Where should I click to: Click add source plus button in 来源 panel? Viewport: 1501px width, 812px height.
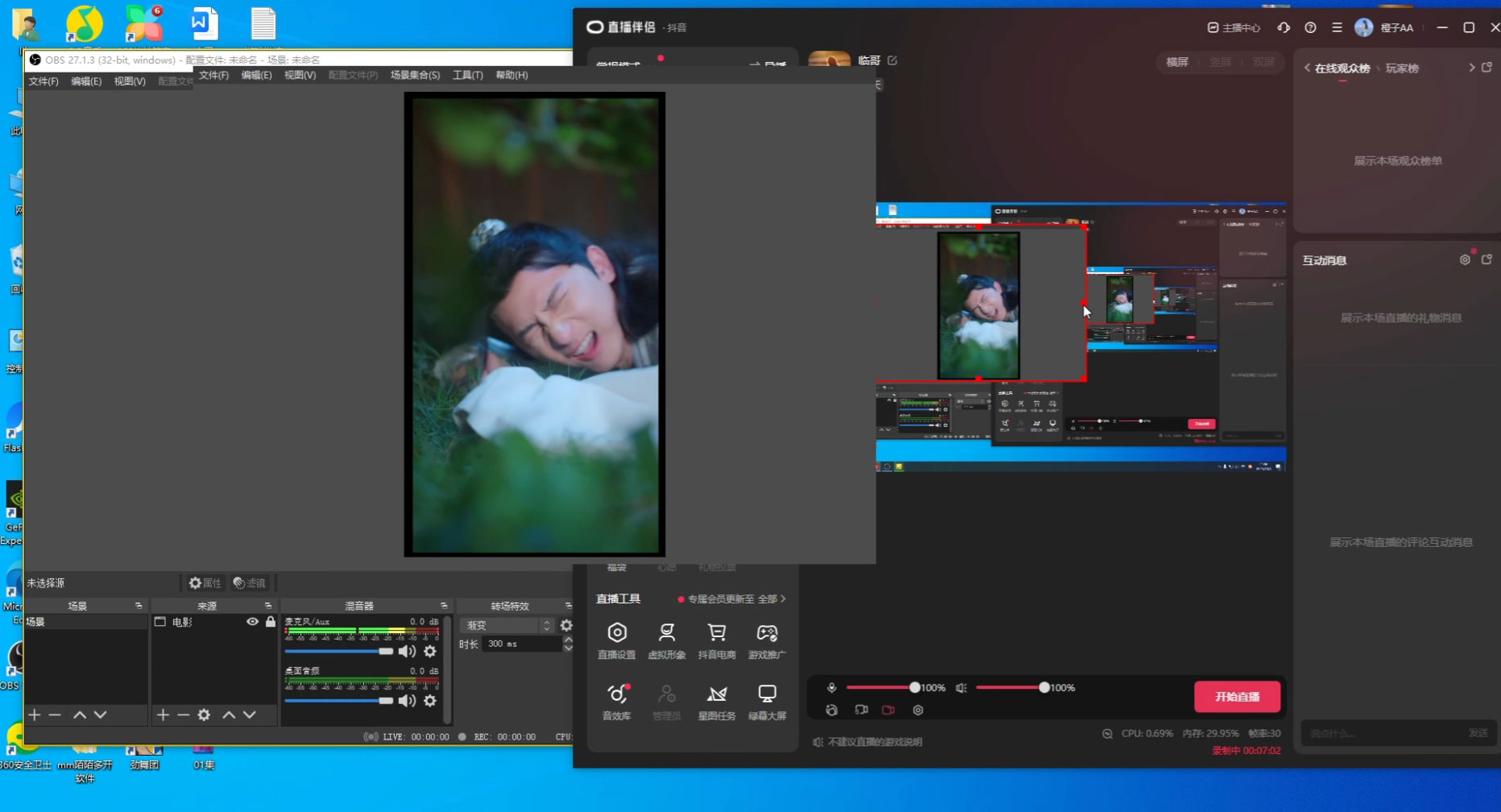[x=163, y=715]
